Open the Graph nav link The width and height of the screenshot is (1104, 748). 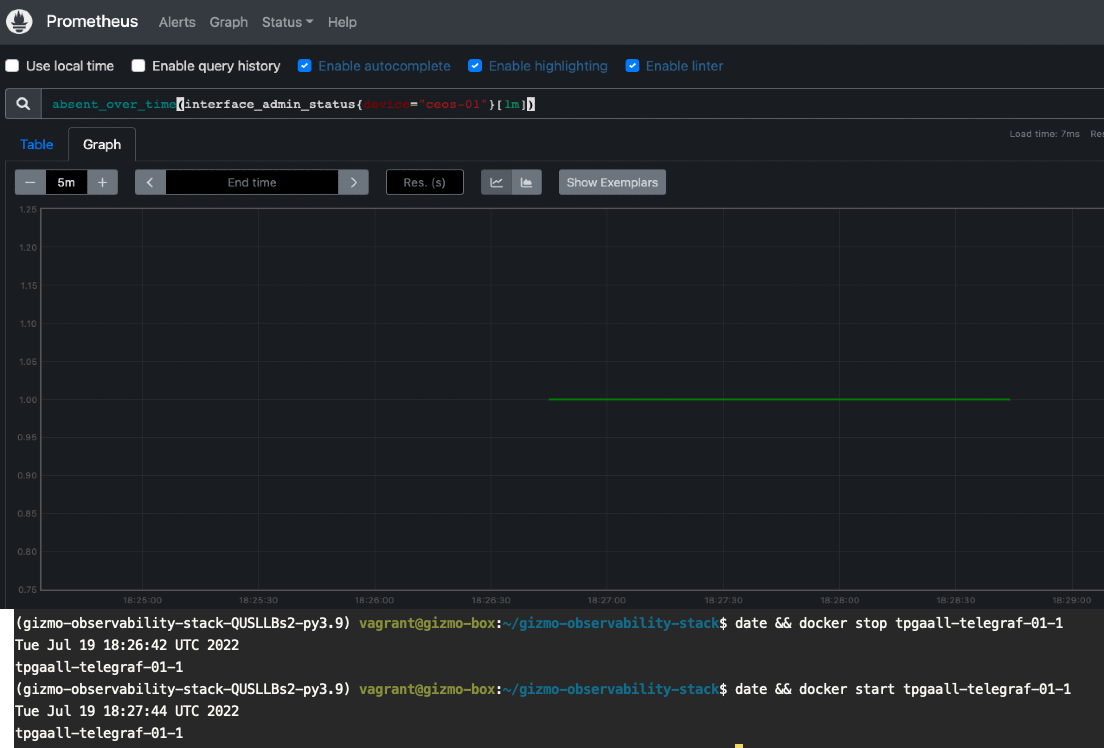(229, 22)
